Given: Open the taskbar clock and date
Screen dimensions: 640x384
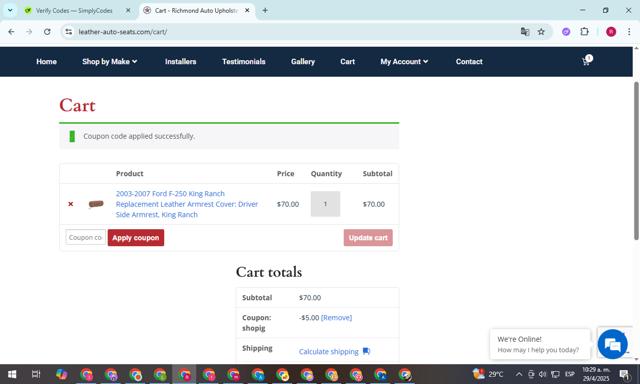Looking at the screenshot, I should point(596,374).
